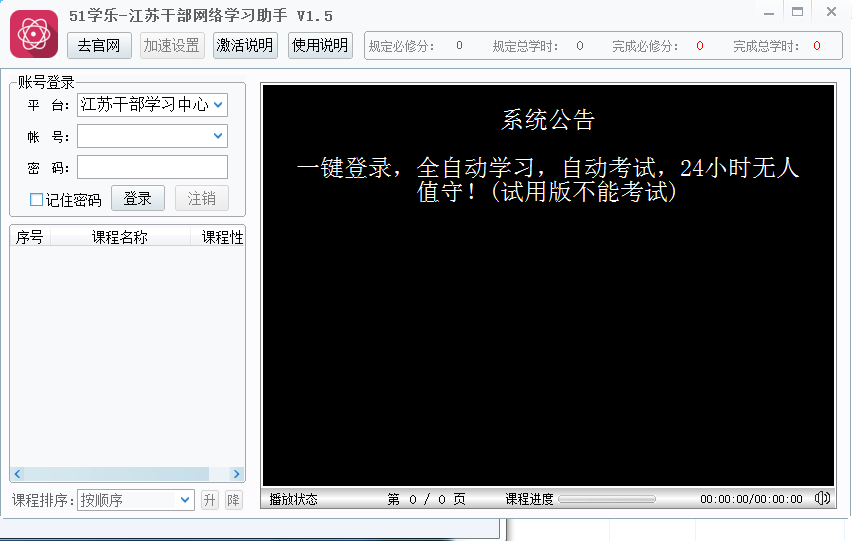This screenshot has height=541, width=852.
Task: Click the course list left scroll arrow
Action: click(x=17, y=474)
